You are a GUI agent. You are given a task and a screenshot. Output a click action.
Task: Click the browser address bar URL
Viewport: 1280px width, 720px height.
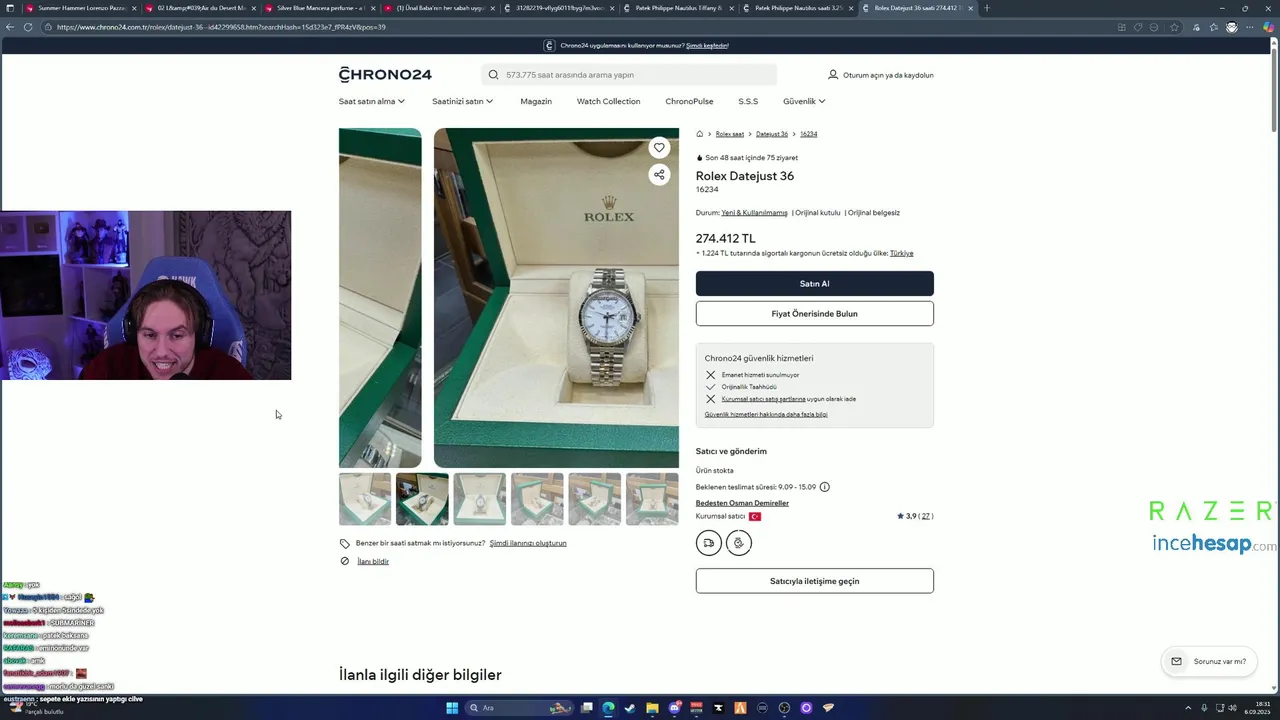click(x=221, y=27)
